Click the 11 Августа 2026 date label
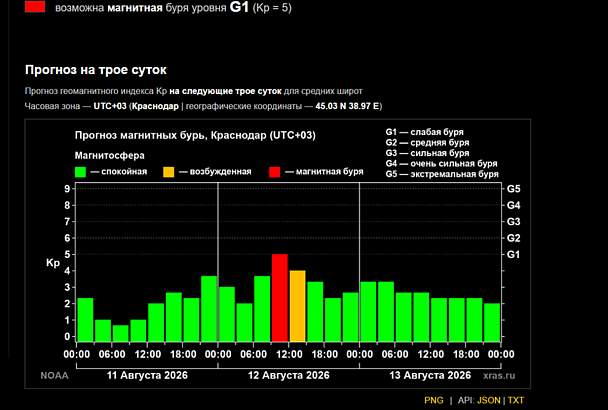 coord(147,375)
